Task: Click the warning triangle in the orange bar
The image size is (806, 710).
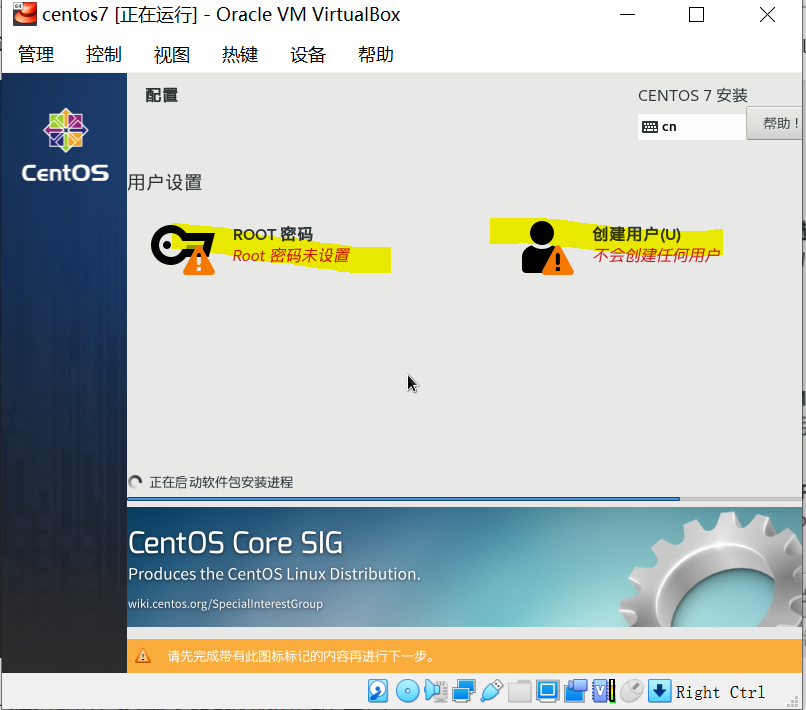Action: pos(143,656)
